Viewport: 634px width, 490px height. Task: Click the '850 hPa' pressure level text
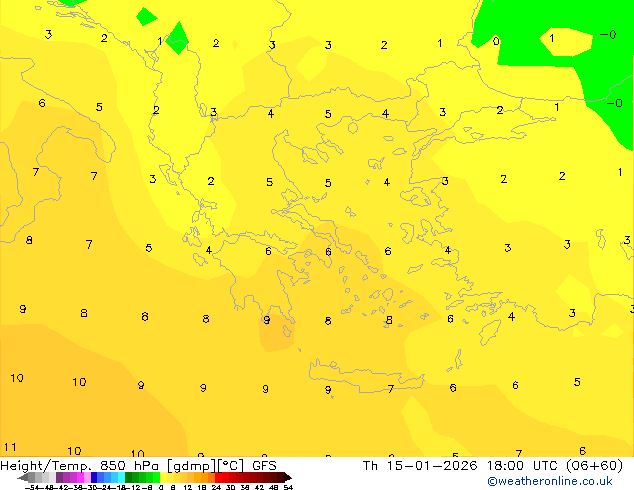click(x=129, y=466)
